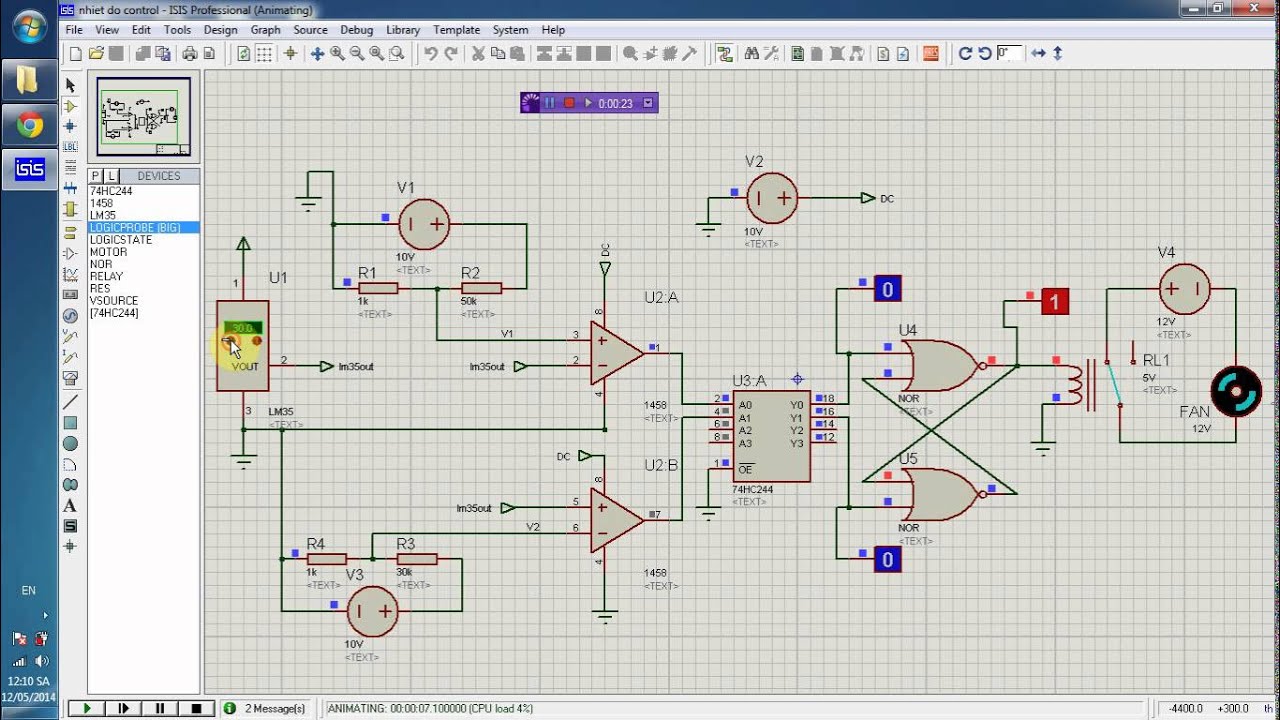The width and height of the screenshot is (1280, 720).
Task: Select the 2D Graphics Text 'A' tool
Action: pos(70,505)
